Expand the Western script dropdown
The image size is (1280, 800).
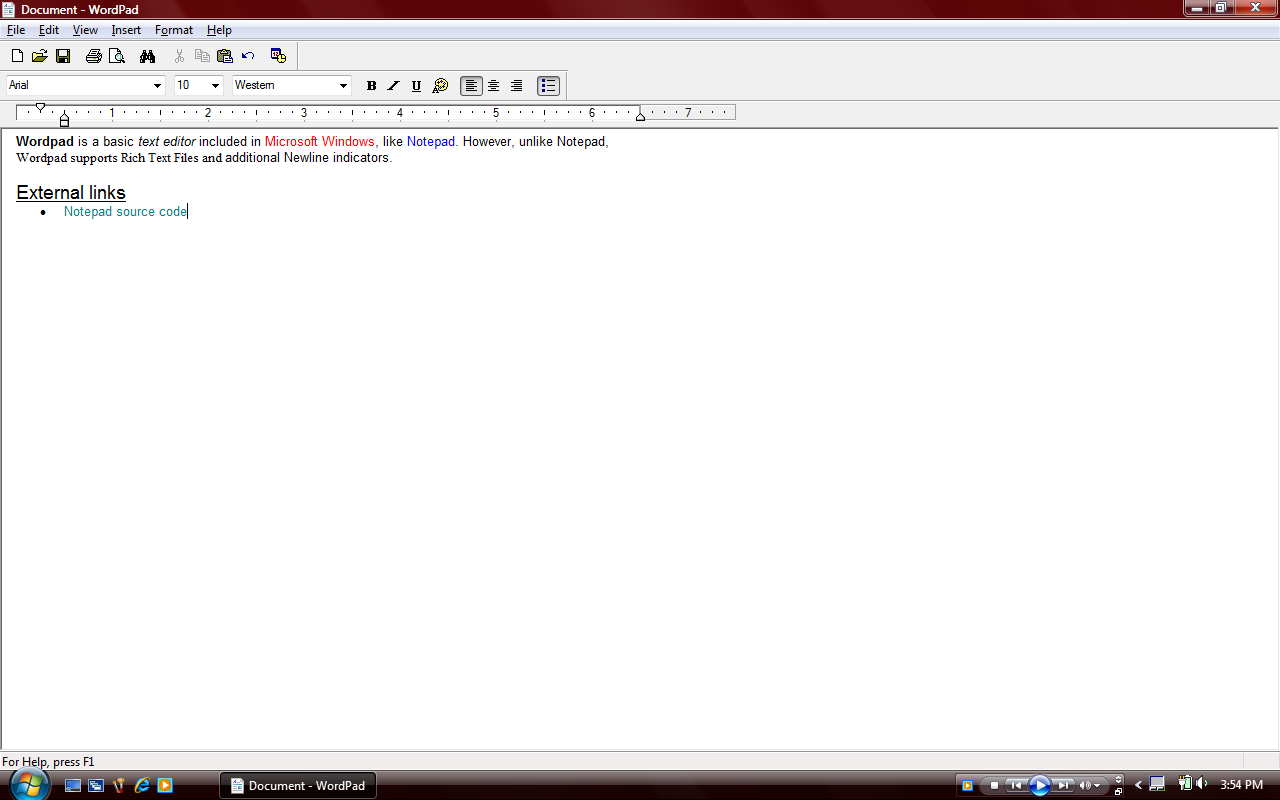coord(343,86)
